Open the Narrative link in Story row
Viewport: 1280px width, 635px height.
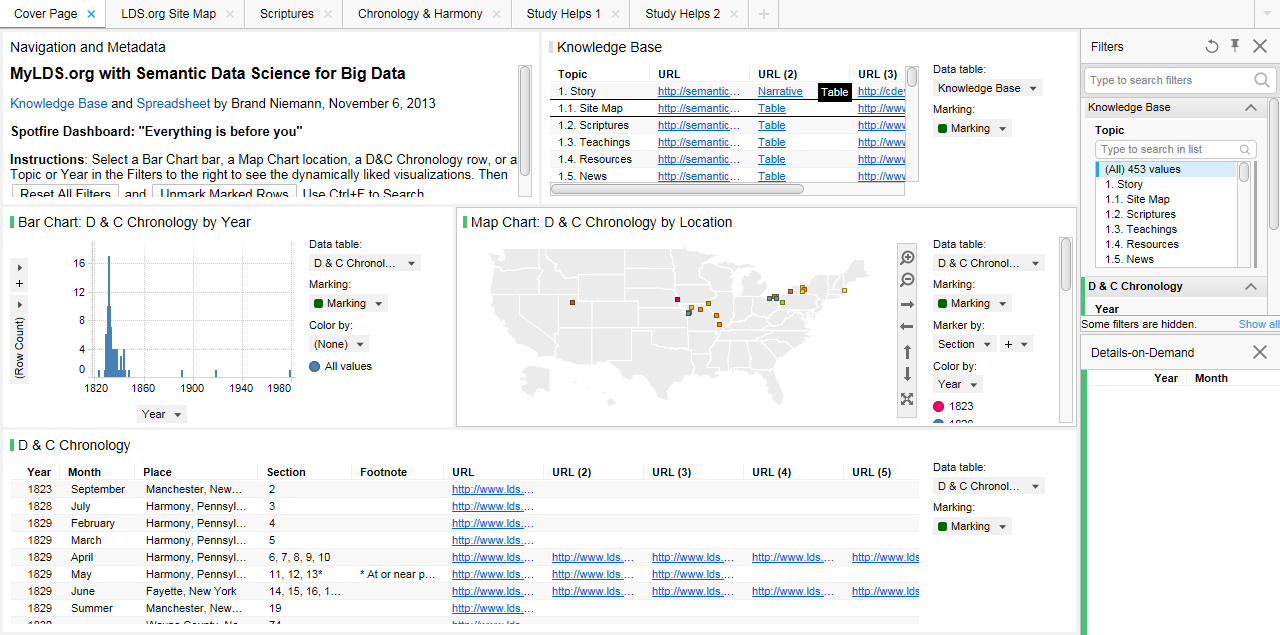pyautogui.click(x=780, y=91)
